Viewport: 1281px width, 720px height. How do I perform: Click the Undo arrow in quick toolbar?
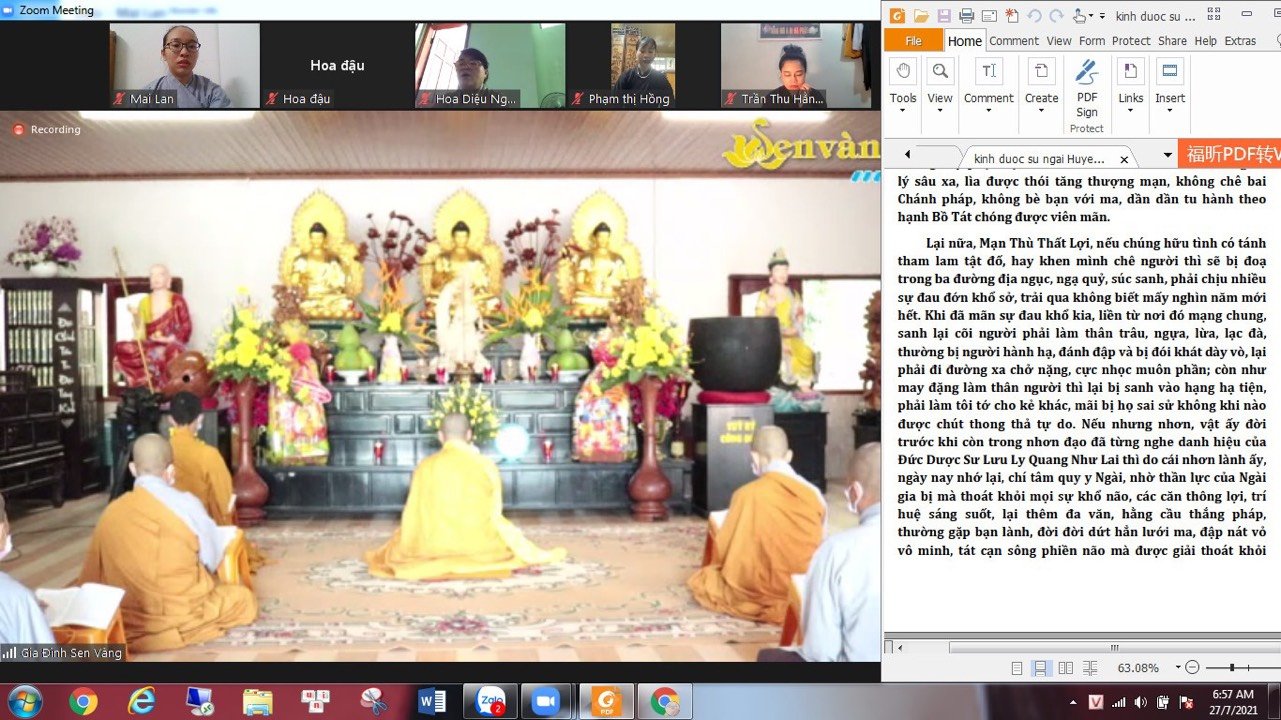point(1035,15)
